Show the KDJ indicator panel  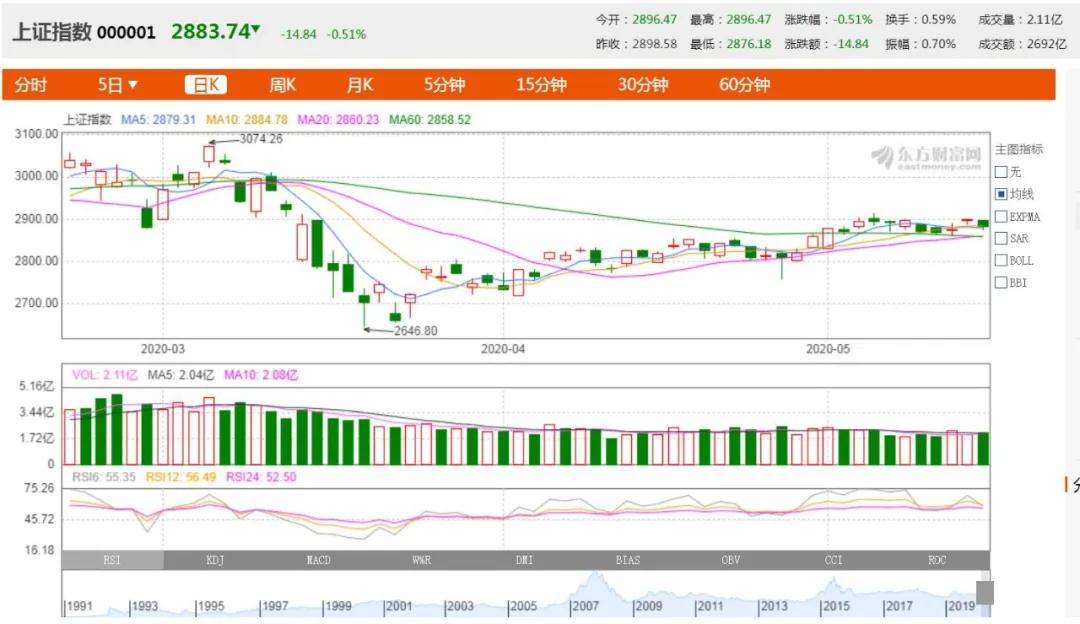pyautogui.click(x=215, y=560)
